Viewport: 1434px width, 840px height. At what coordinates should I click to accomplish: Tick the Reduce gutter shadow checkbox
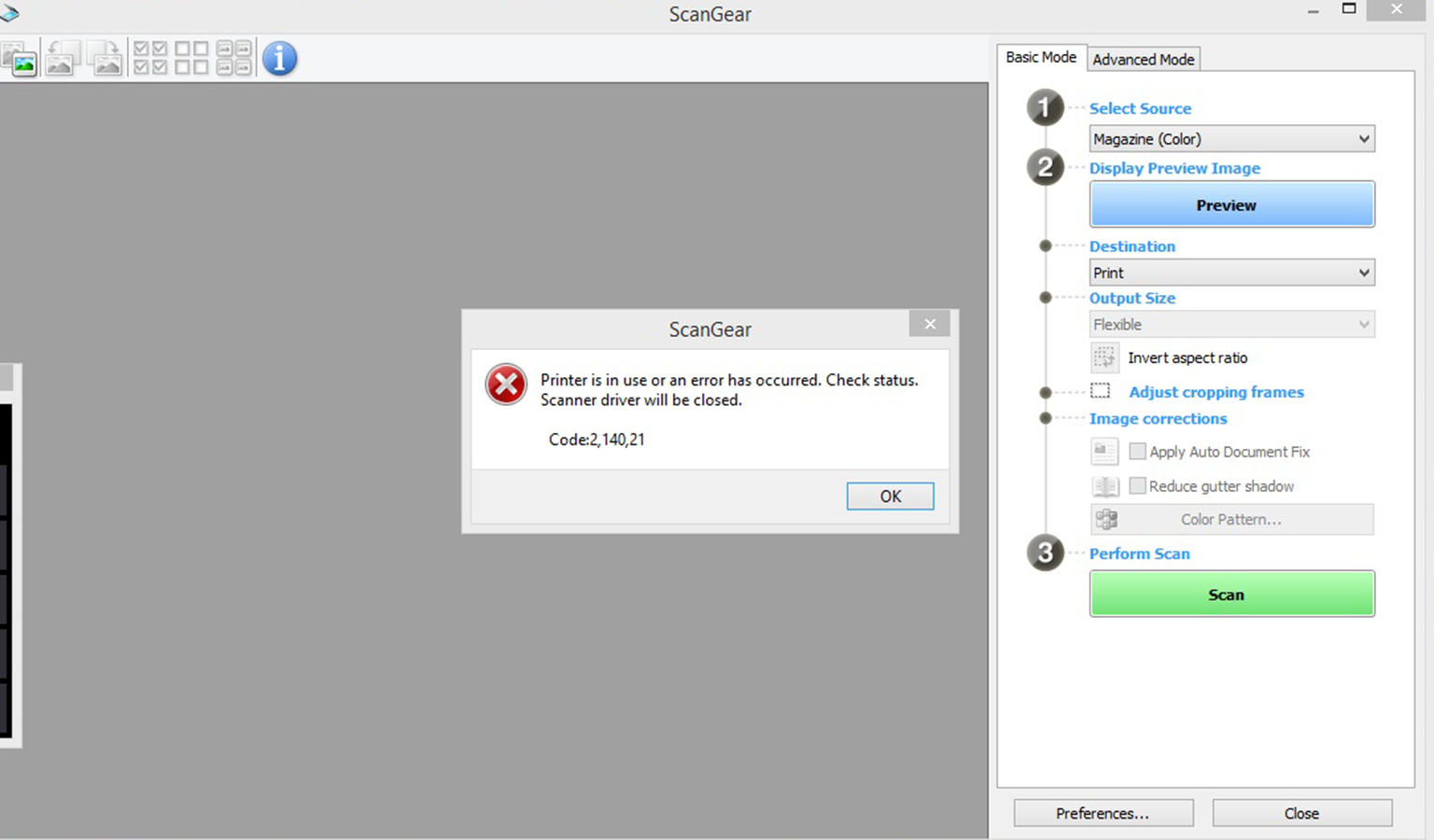1137,485
